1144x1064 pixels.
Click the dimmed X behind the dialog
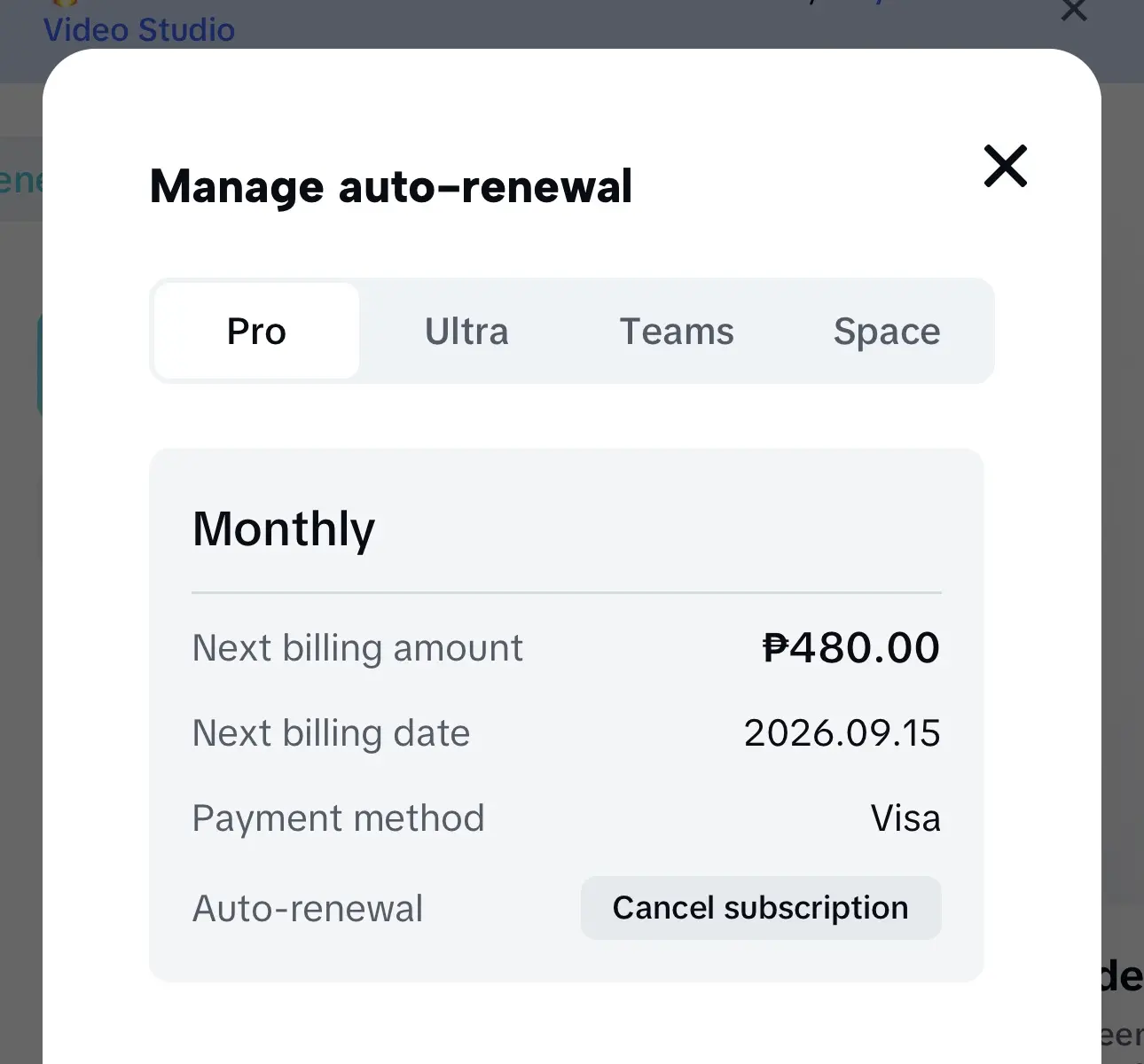tap(1074, 10)
